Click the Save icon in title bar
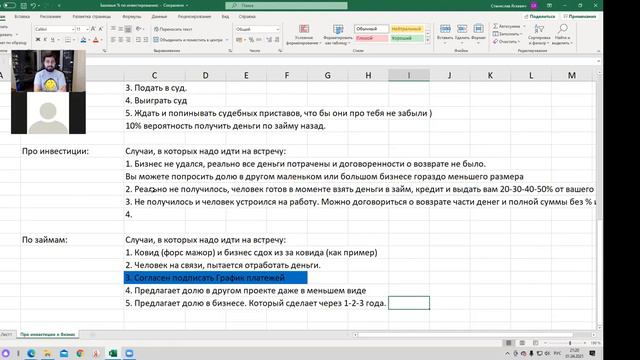Viewport: 640px width, 360px height. click(x=24, y=5)
